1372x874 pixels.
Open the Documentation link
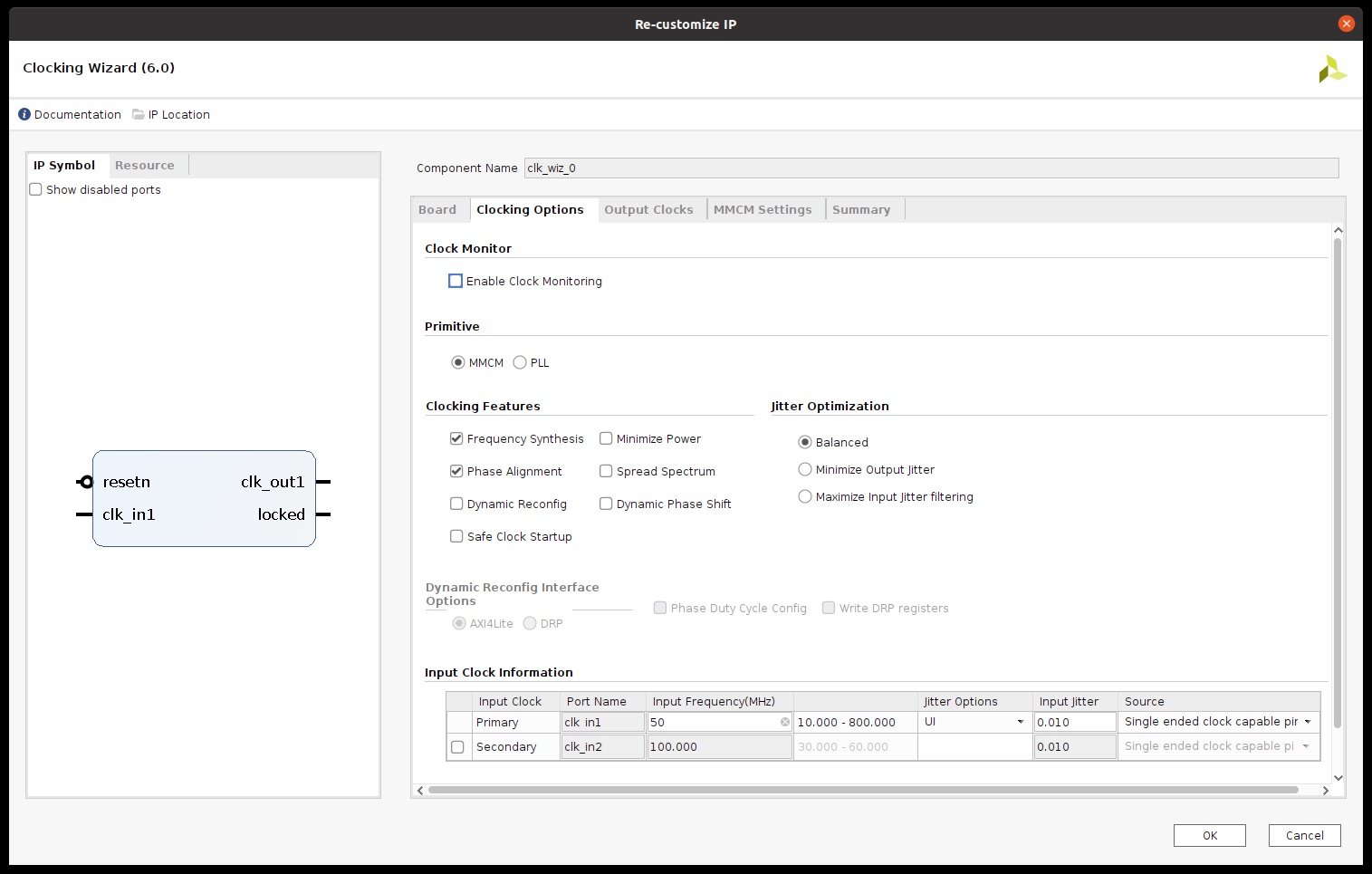(x=78, y=114)
